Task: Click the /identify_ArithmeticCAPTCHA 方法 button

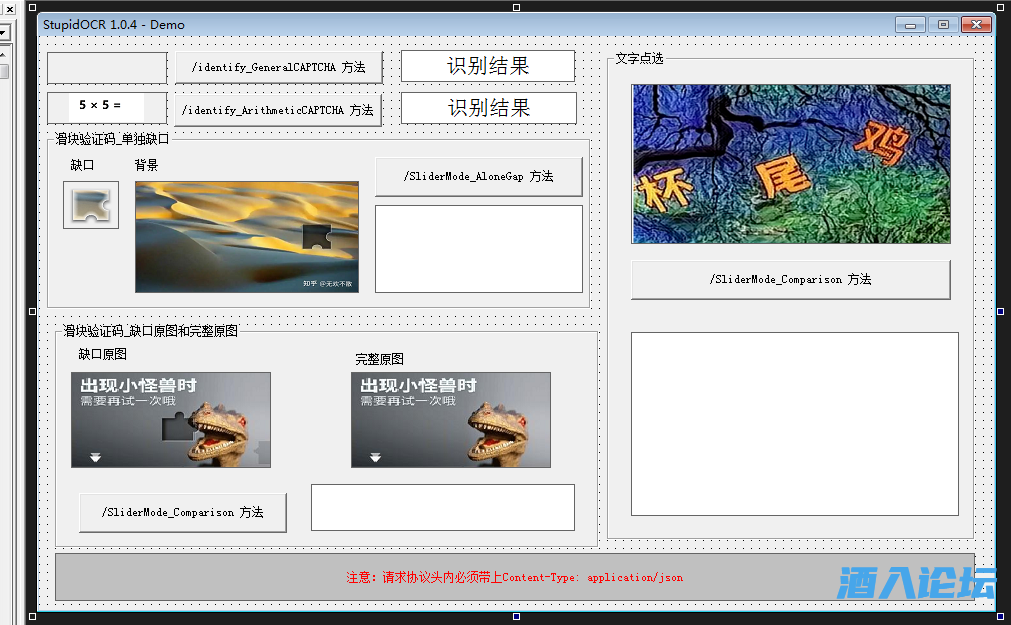Action: coord(278,110)
